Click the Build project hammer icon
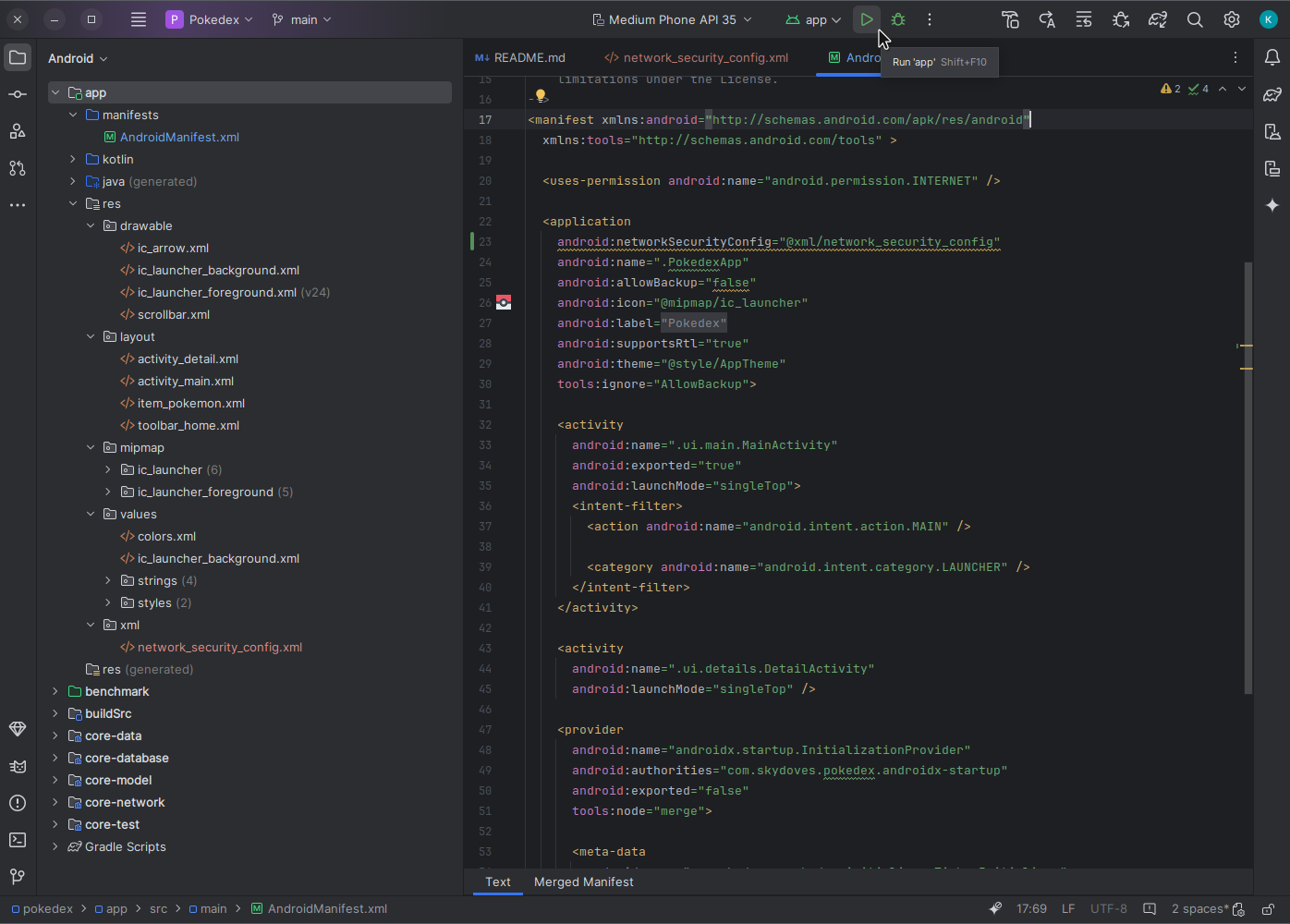The width and height of the screenshot is (1290, 924). (1010, 19)
